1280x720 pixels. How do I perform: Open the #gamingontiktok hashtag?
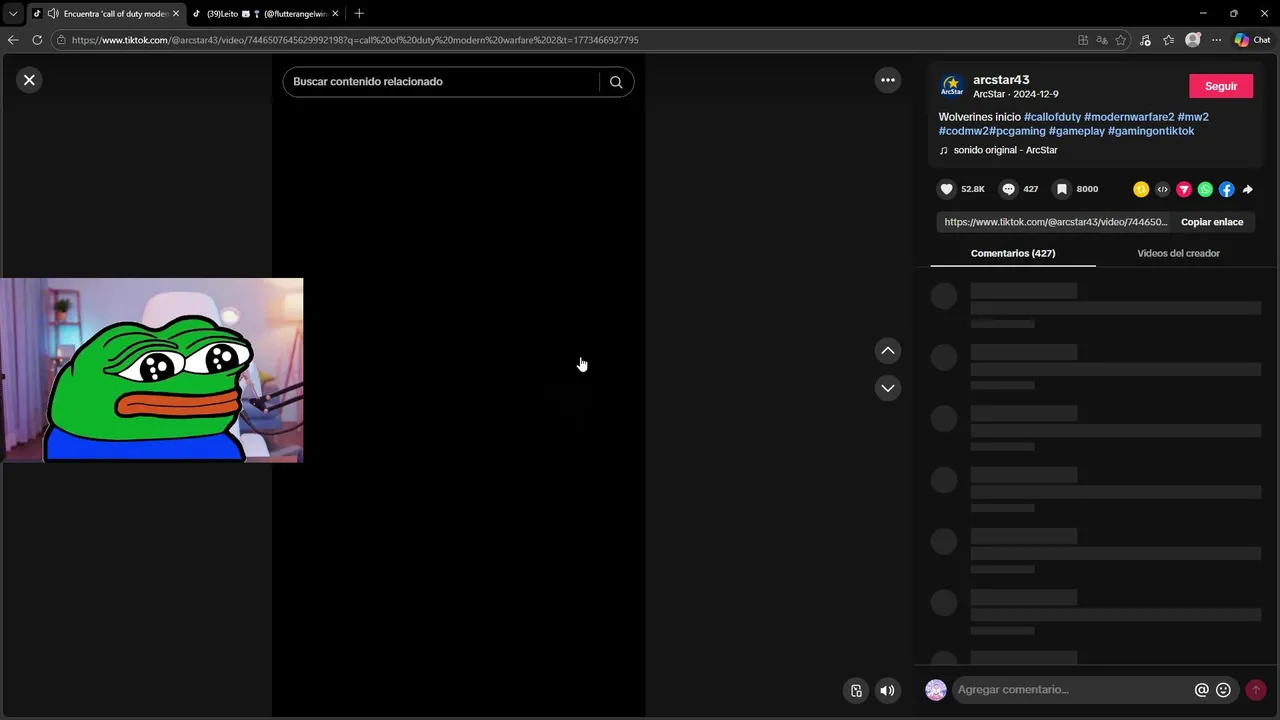pyautogui.click(x=1151, y=131)
